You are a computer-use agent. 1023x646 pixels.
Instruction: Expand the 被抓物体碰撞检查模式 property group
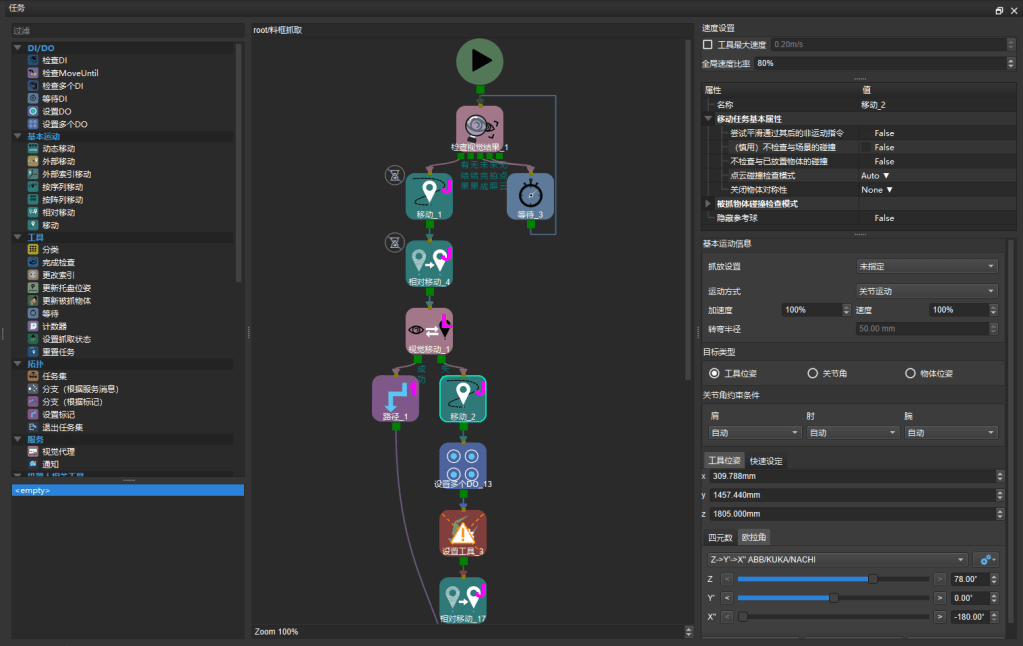(x=709, y=204)
